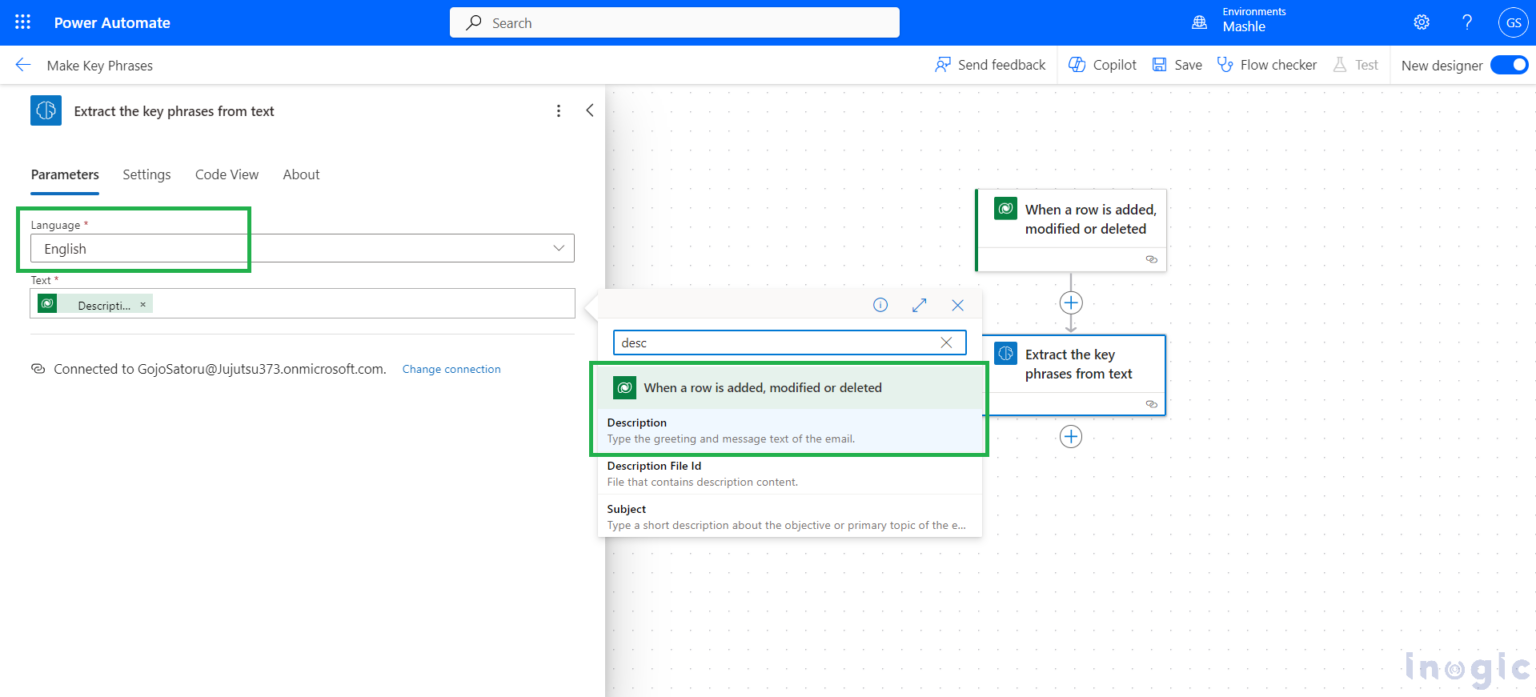Open the three-dot menu of the action panel
This screenshot has width=1536, height=697.
559,111
